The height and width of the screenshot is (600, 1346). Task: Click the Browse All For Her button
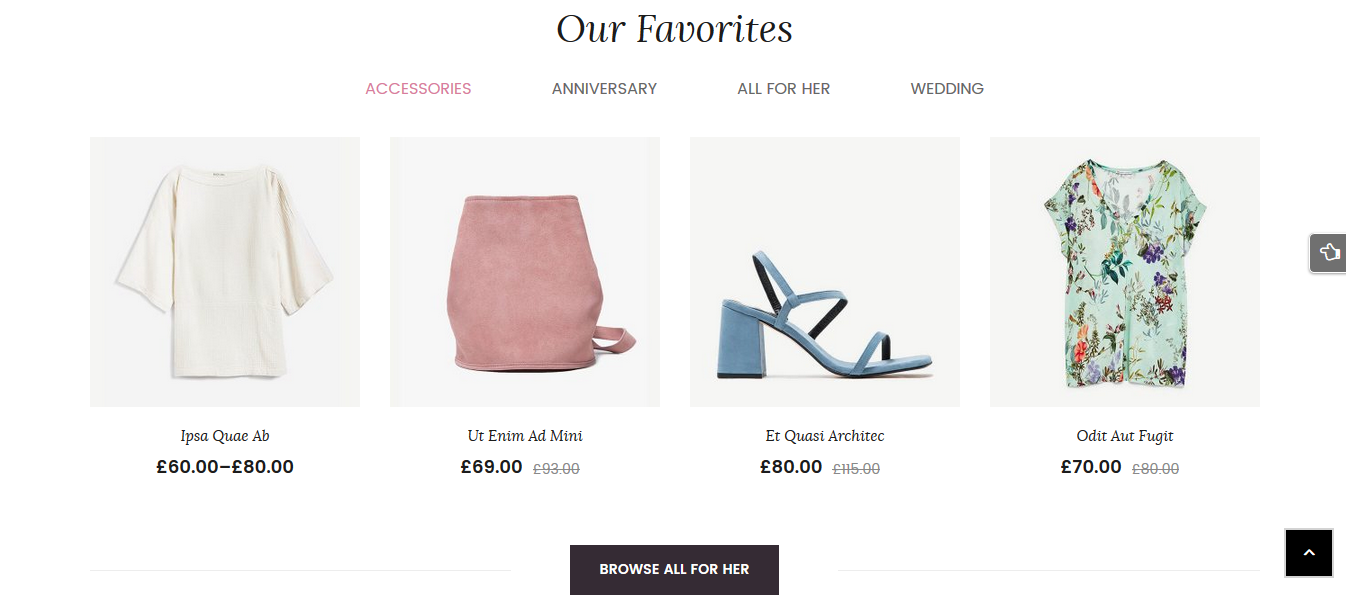click(674, 569)
